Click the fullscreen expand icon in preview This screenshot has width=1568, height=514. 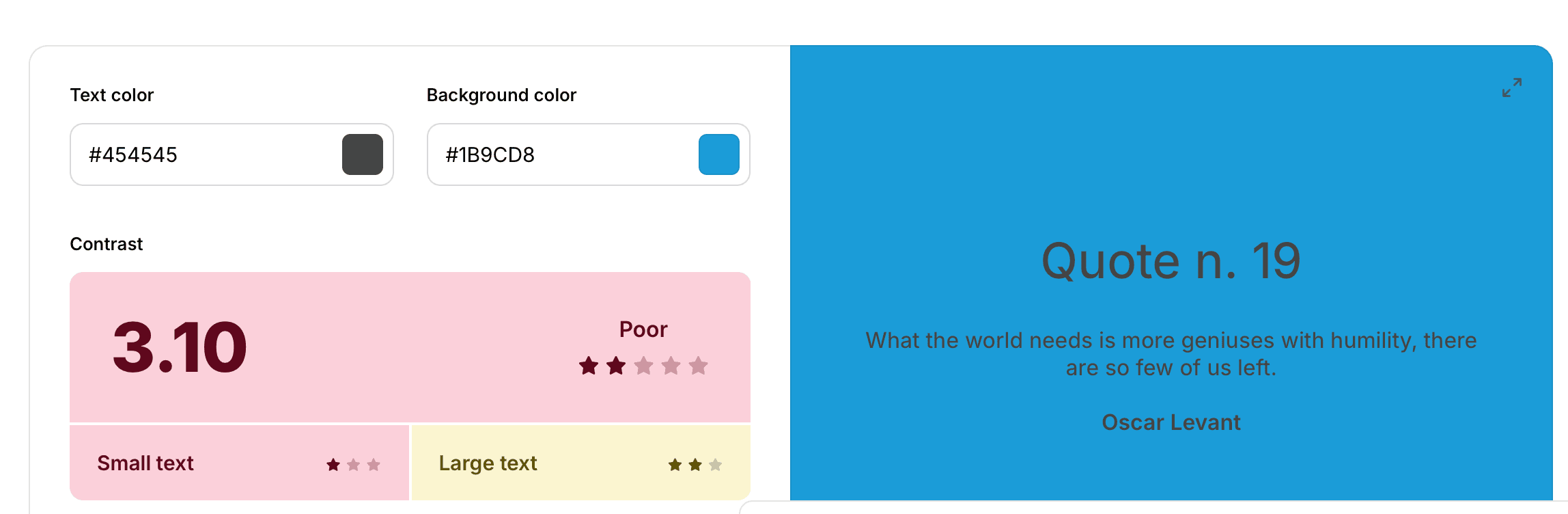[1511, 87]
